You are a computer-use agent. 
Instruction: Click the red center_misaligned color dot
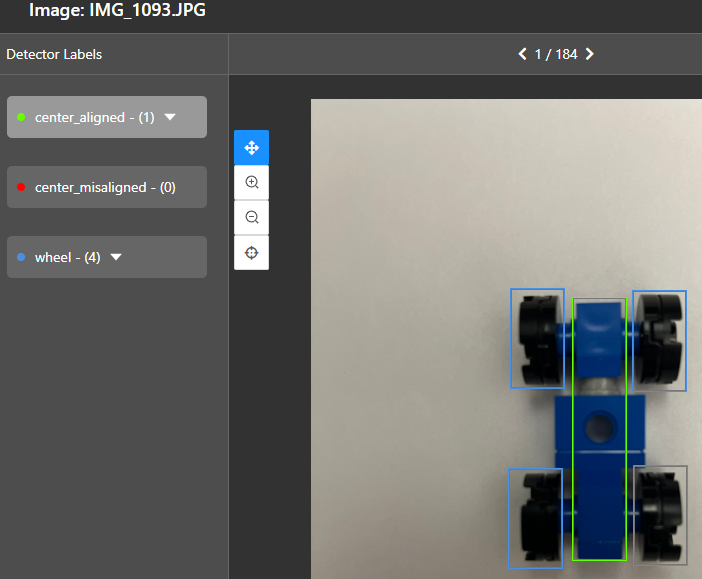point(21,188)
